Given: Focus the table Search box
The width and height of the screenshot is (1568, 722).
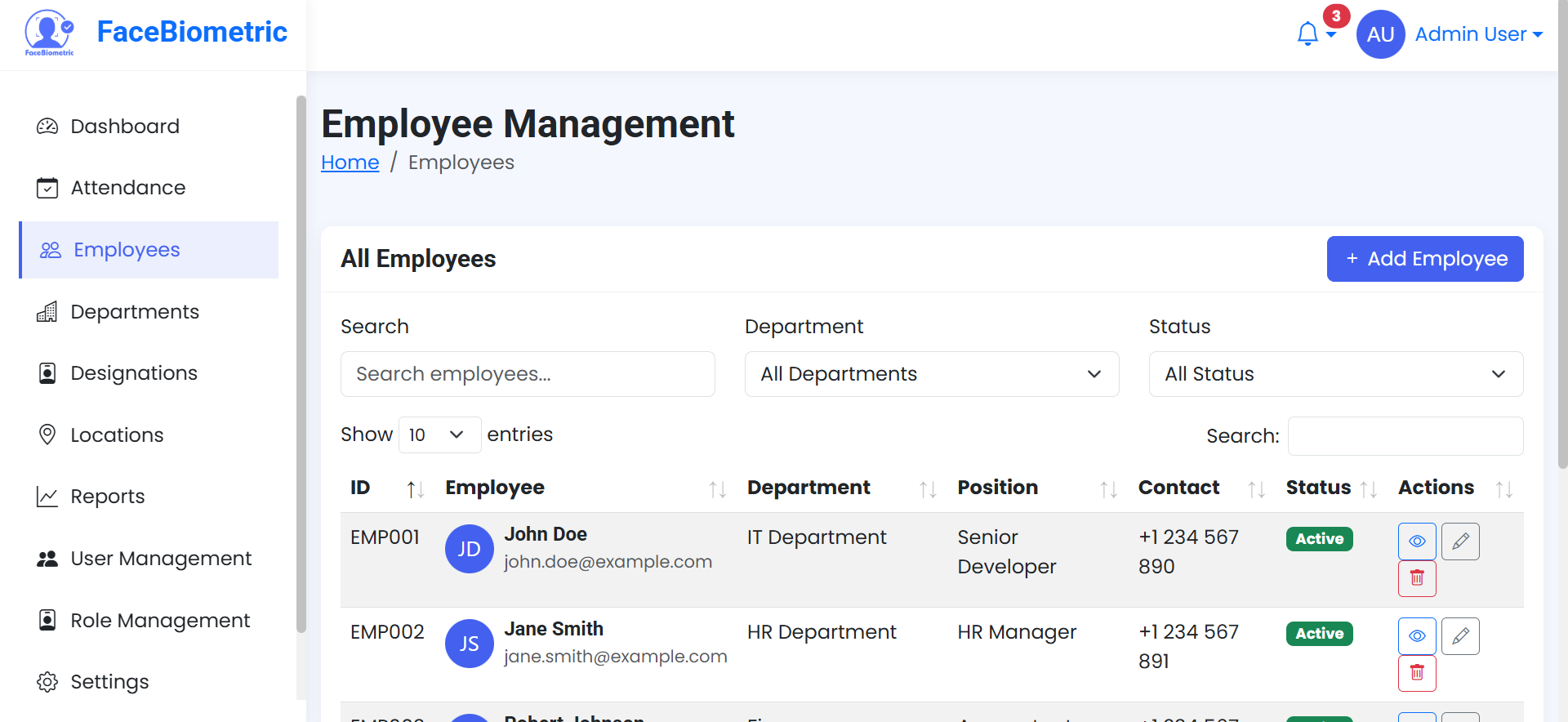Looking at the screenshot, I should click(x=1405, y=436).
